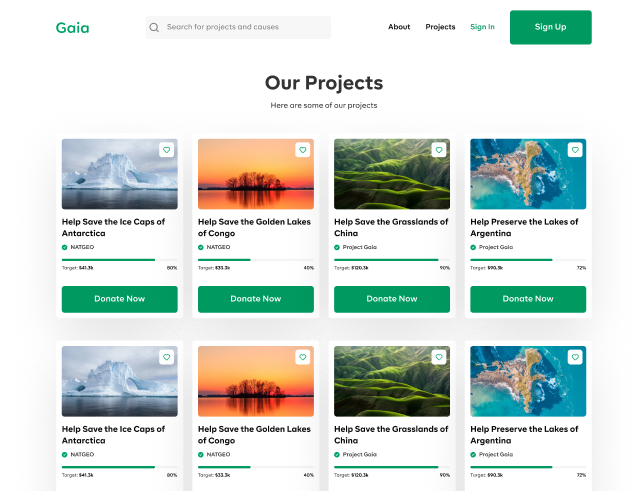
Task: Click progress bar on bottom-row China card
Action: 392,467
